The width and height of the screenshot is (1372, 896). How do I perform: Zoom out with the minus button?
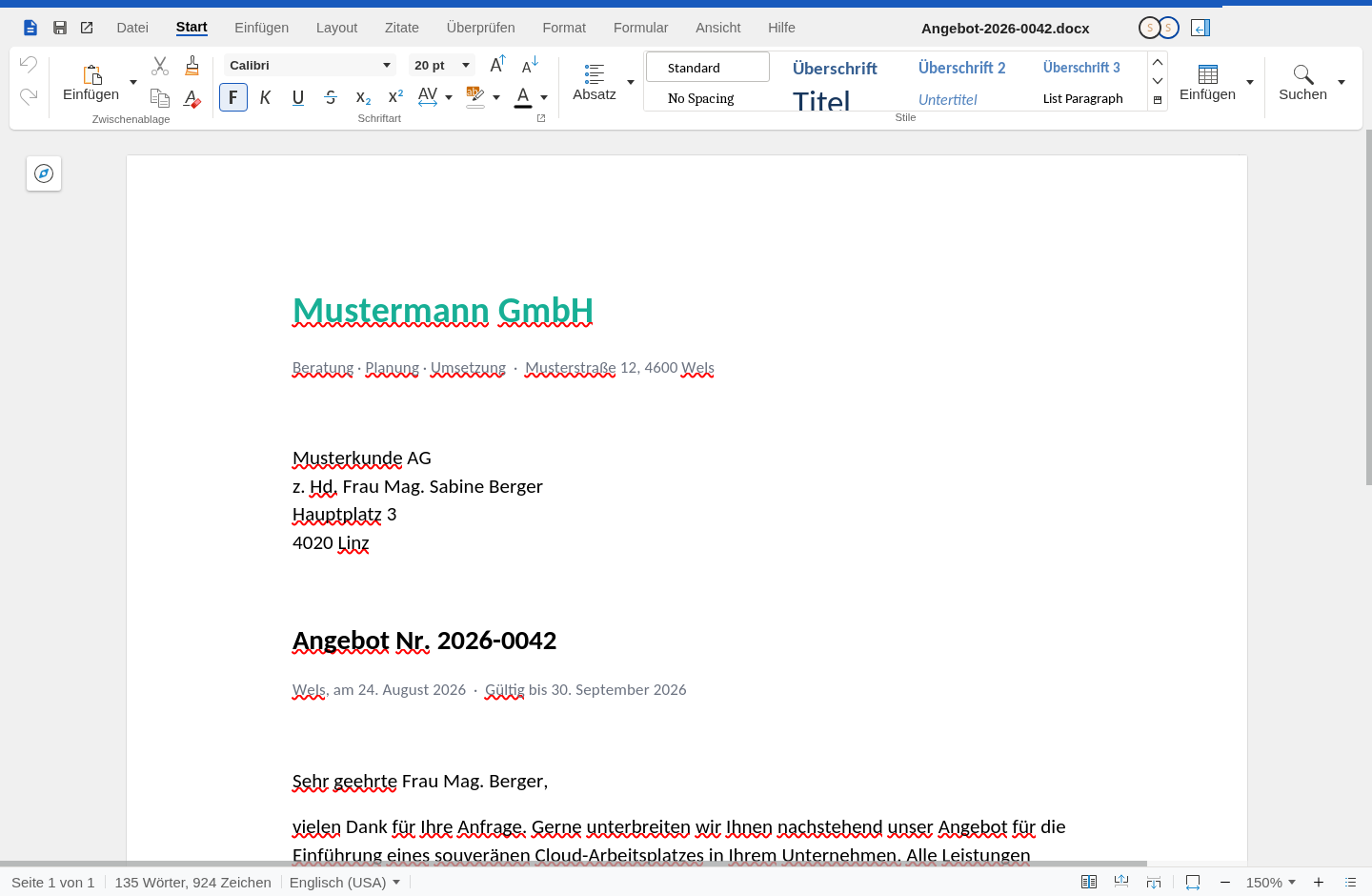[x=1225, y=883]
